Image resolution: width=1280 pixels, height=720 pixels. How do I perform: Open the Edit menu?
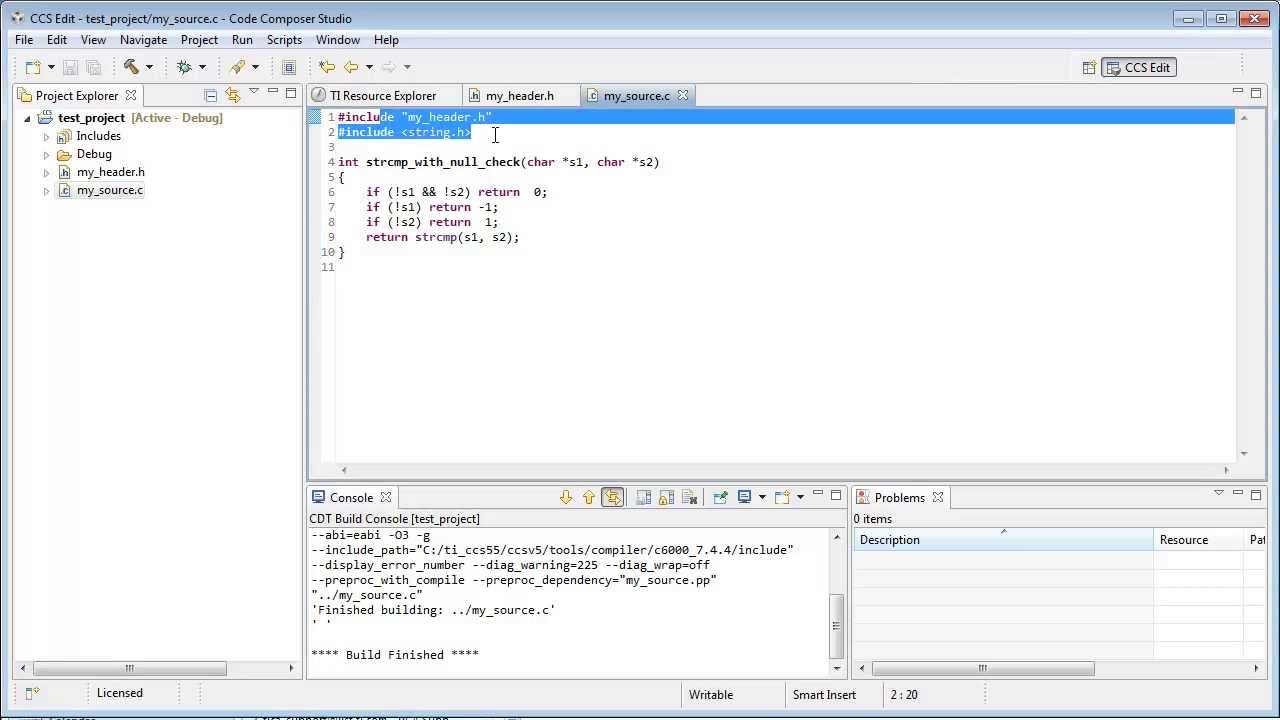(x=57, y=40)
